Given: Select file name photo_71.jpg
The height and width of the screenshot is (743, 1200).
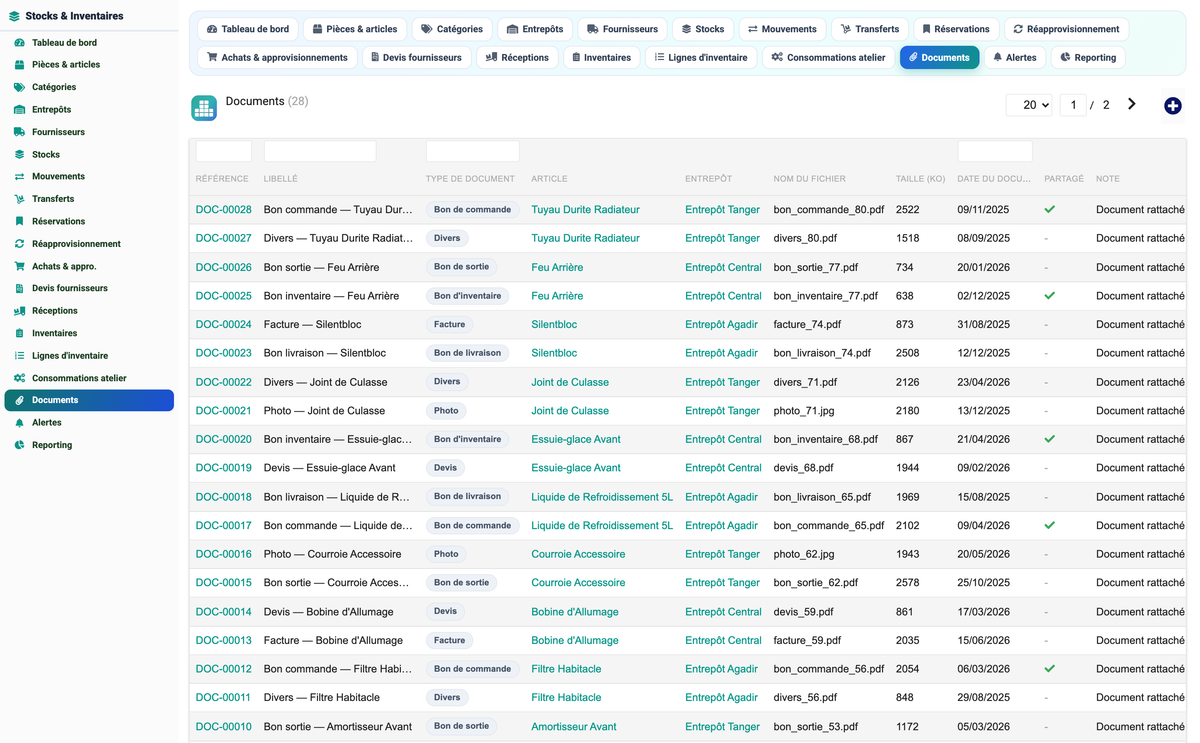Looking at the screenshot, I should (x=804, y=411).
